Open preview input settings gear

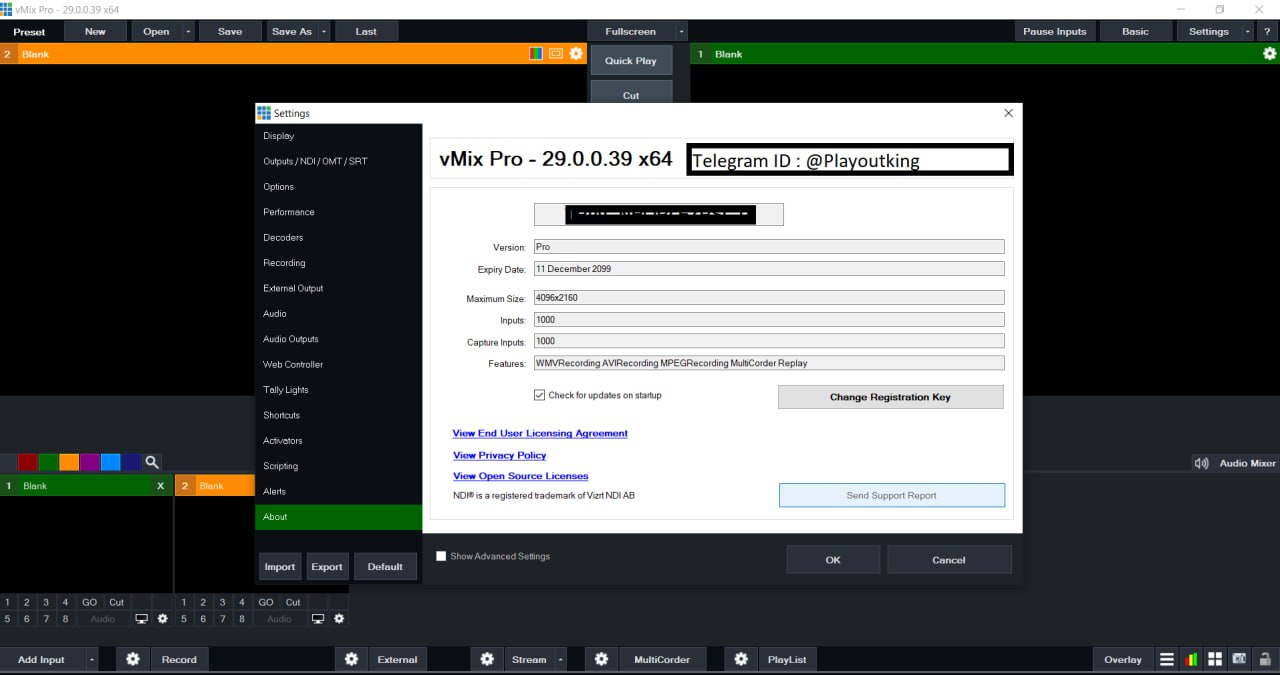click(576, 54)
